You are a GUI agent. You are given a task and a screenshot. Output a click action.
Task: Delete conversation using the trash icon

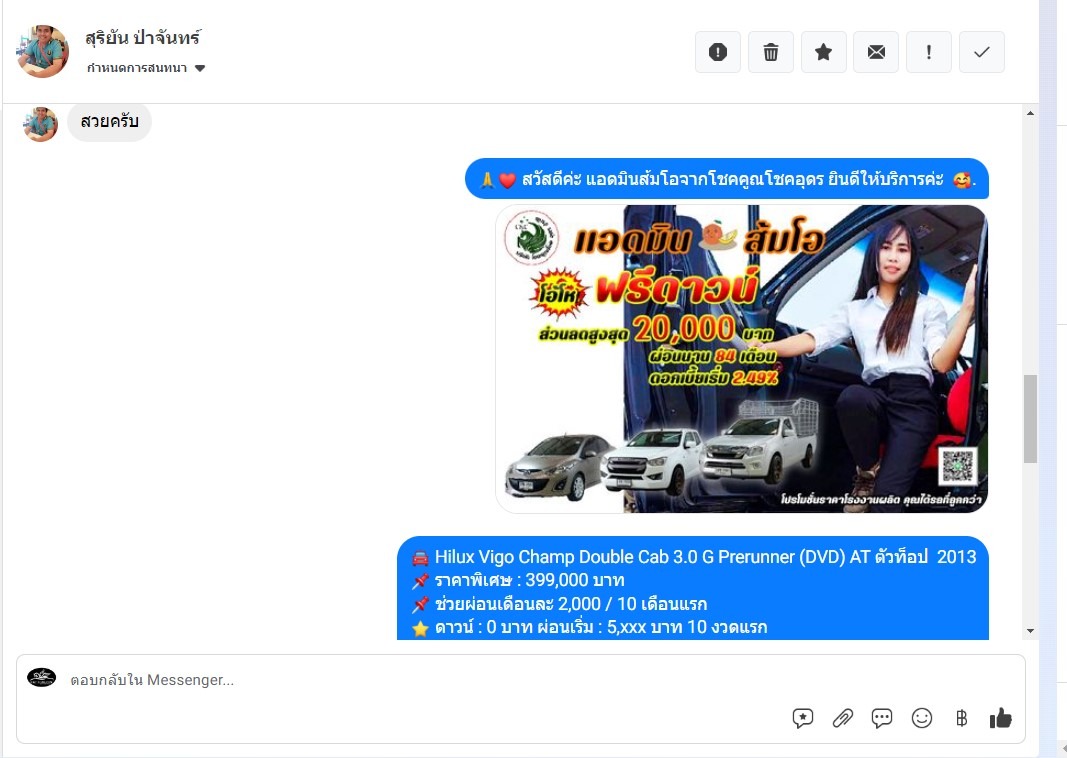(x=771, y=52)
